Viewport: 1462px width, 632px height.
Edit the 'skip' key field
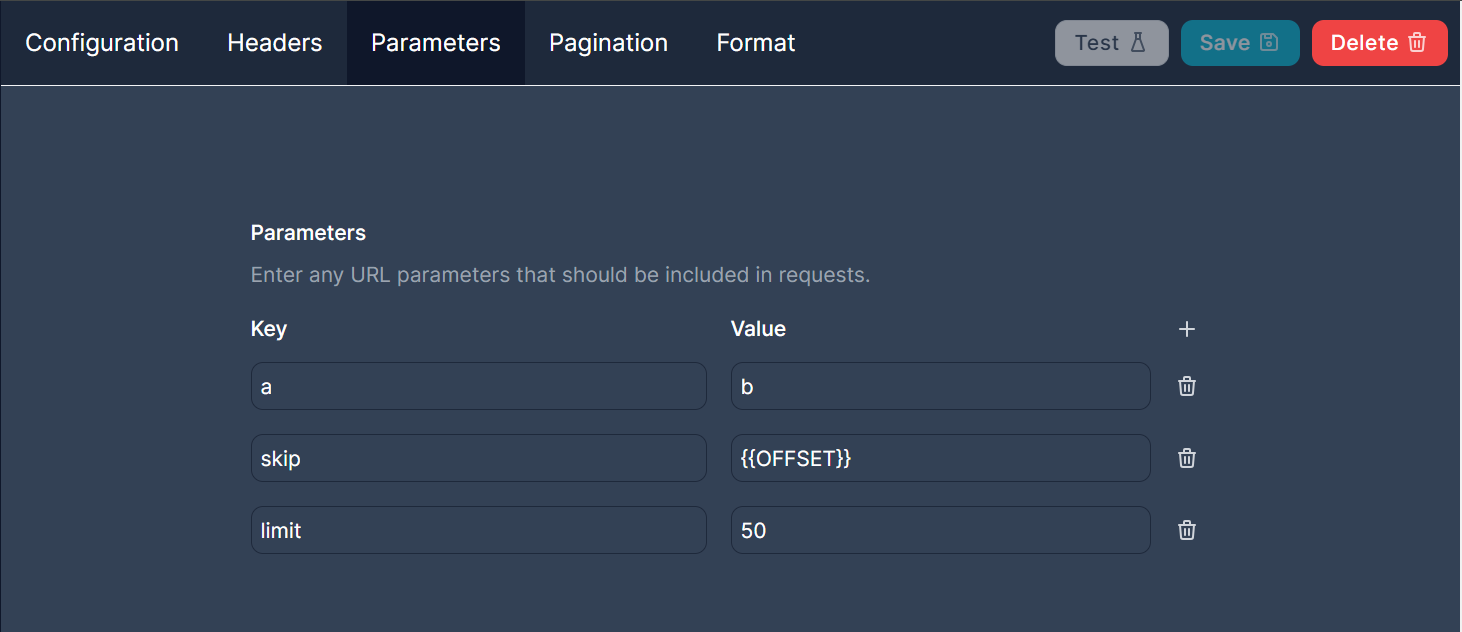[478, 458]
